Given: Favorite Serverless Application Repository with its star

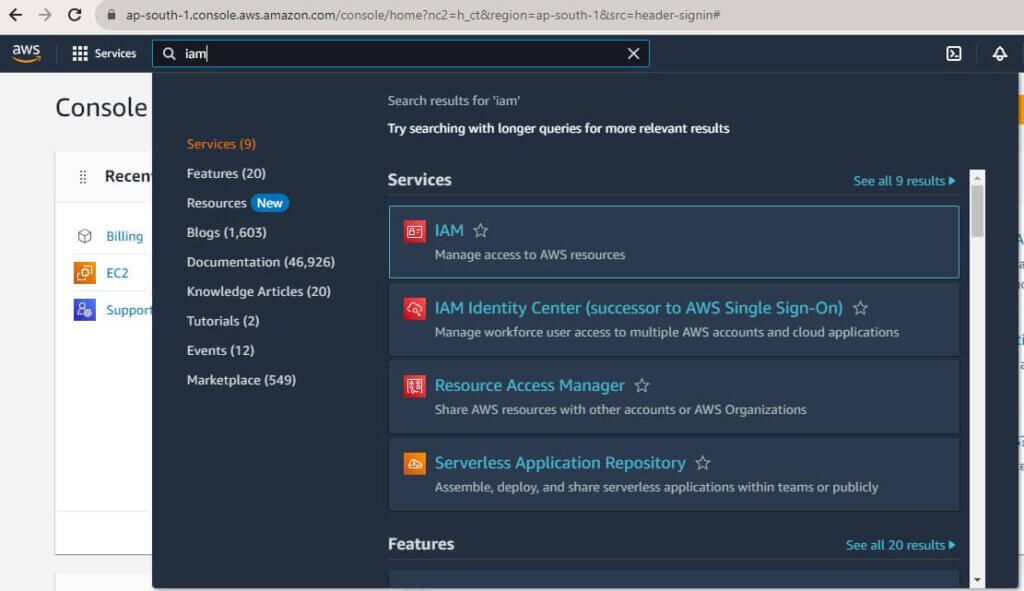Looking at the screenshot, I should tap(703, 463).
